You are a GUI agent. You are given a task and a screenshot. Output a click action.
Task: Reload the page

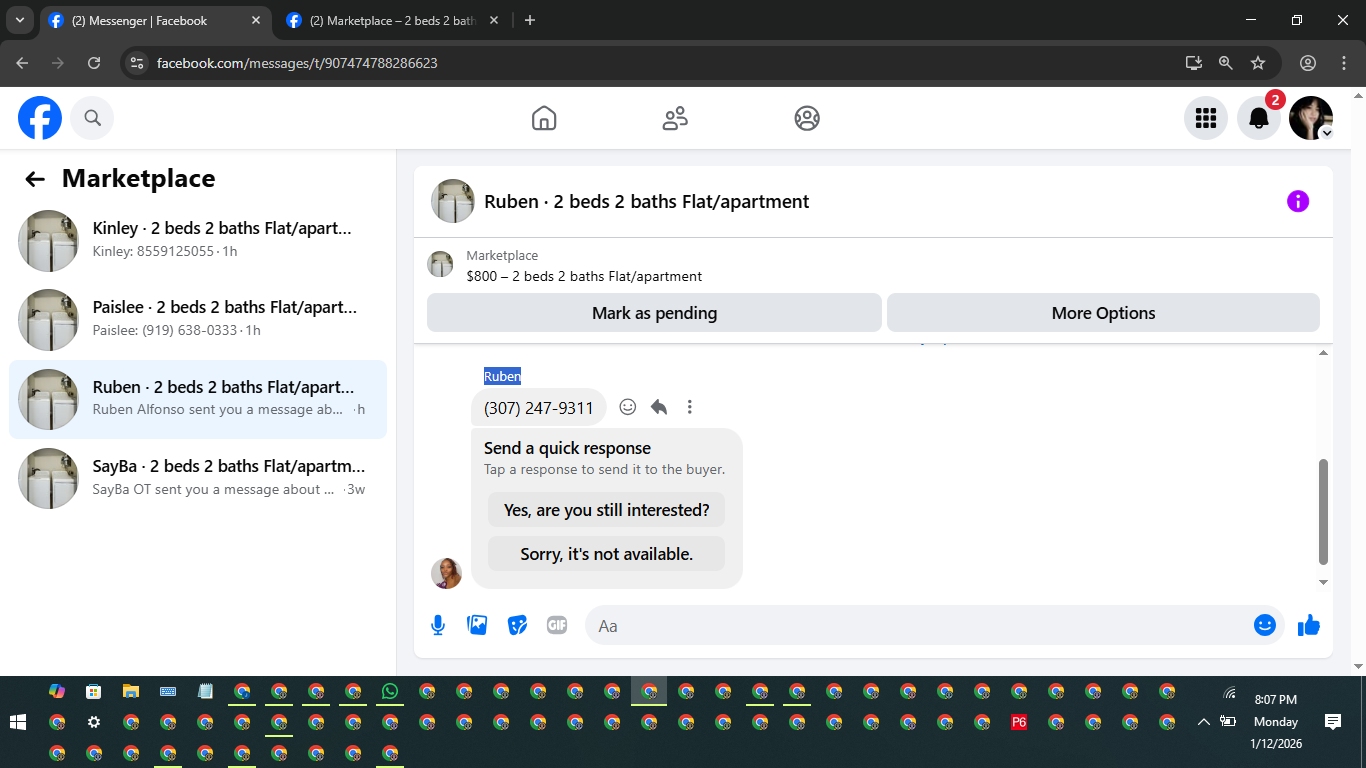[x=94, y=63]
